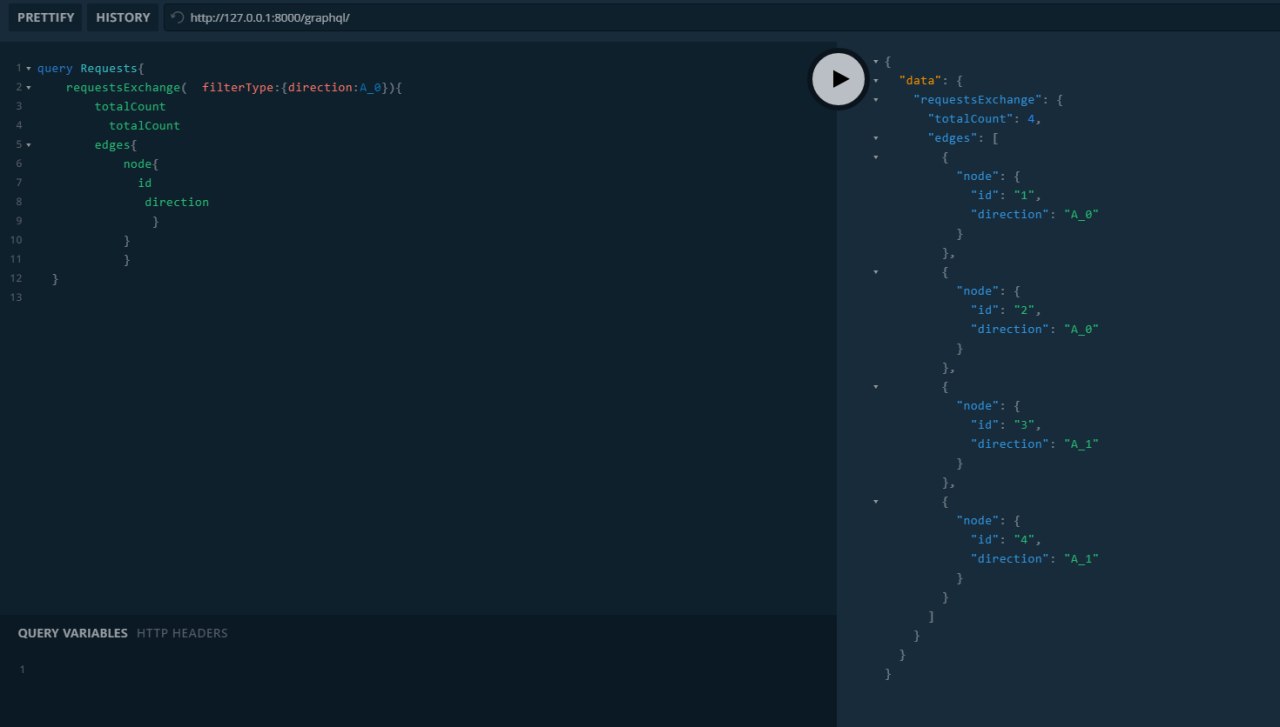Click the operation name "Requests" on line 1
The image size is (1280, 727).
click(x=109, y=68)
